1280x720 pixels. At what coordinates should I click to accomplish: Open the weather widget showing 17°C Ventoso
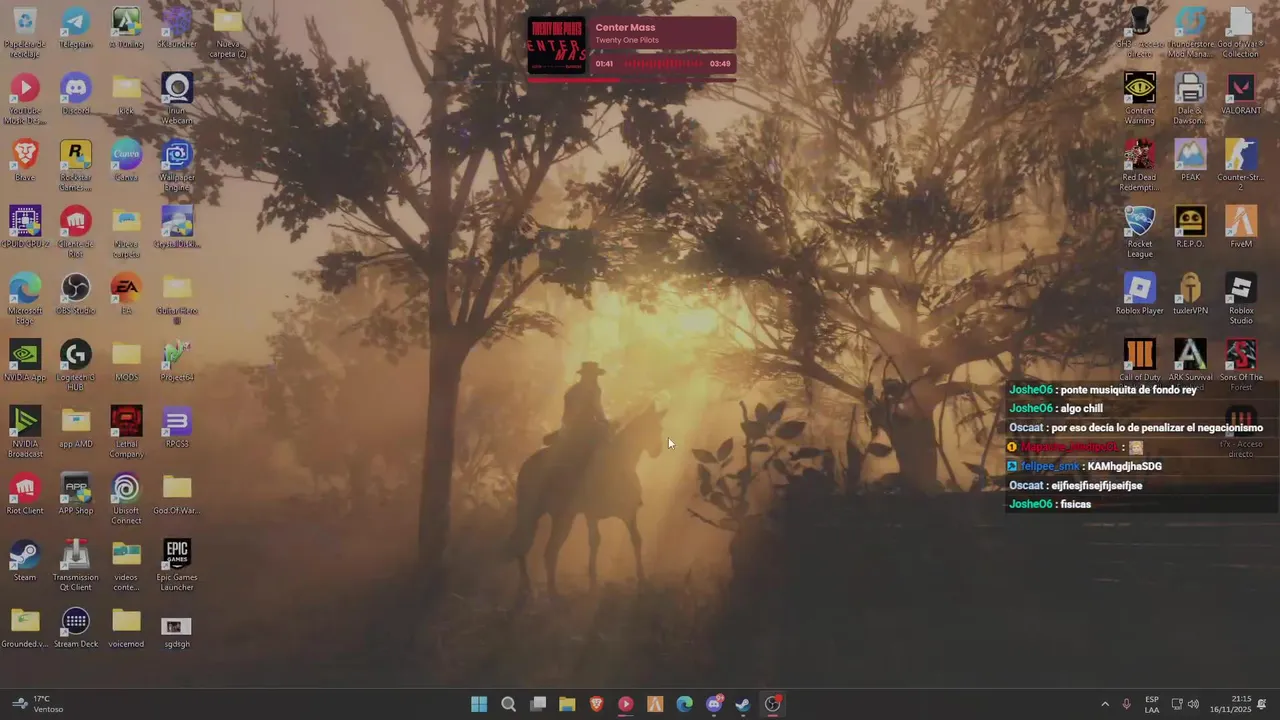coord(37,704)
